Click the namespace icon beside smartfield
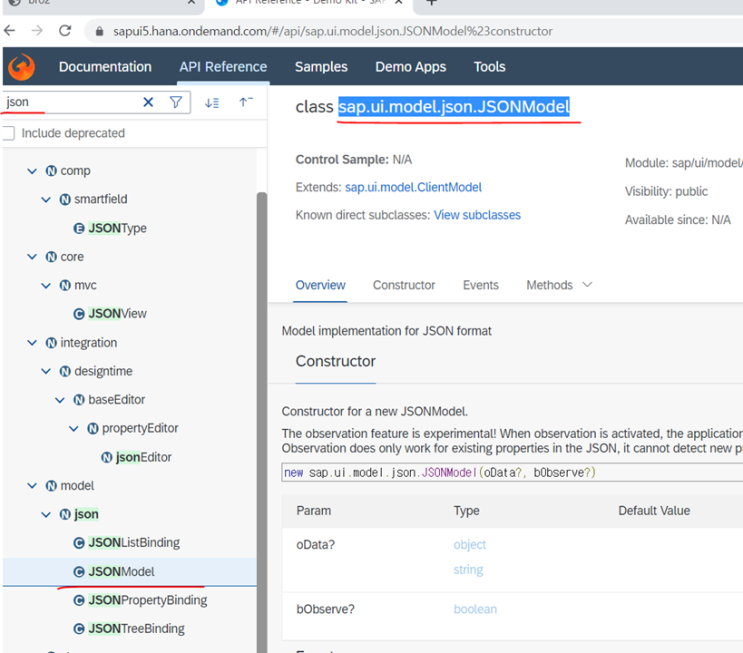 tap(65, 200)
